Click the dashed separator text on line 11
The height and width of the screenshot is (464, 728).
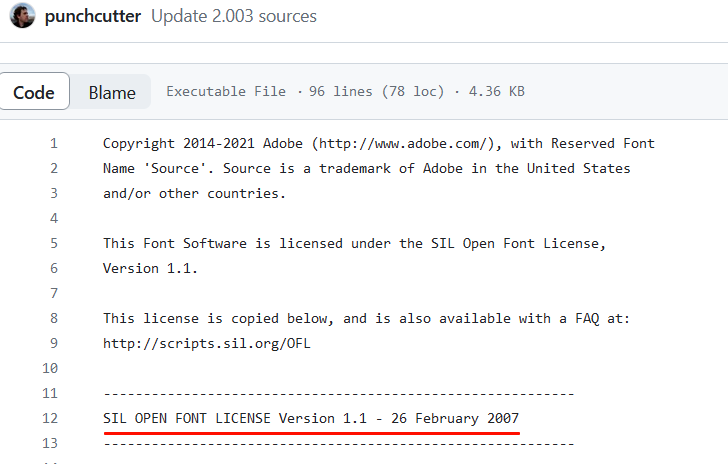click(339, 394)
